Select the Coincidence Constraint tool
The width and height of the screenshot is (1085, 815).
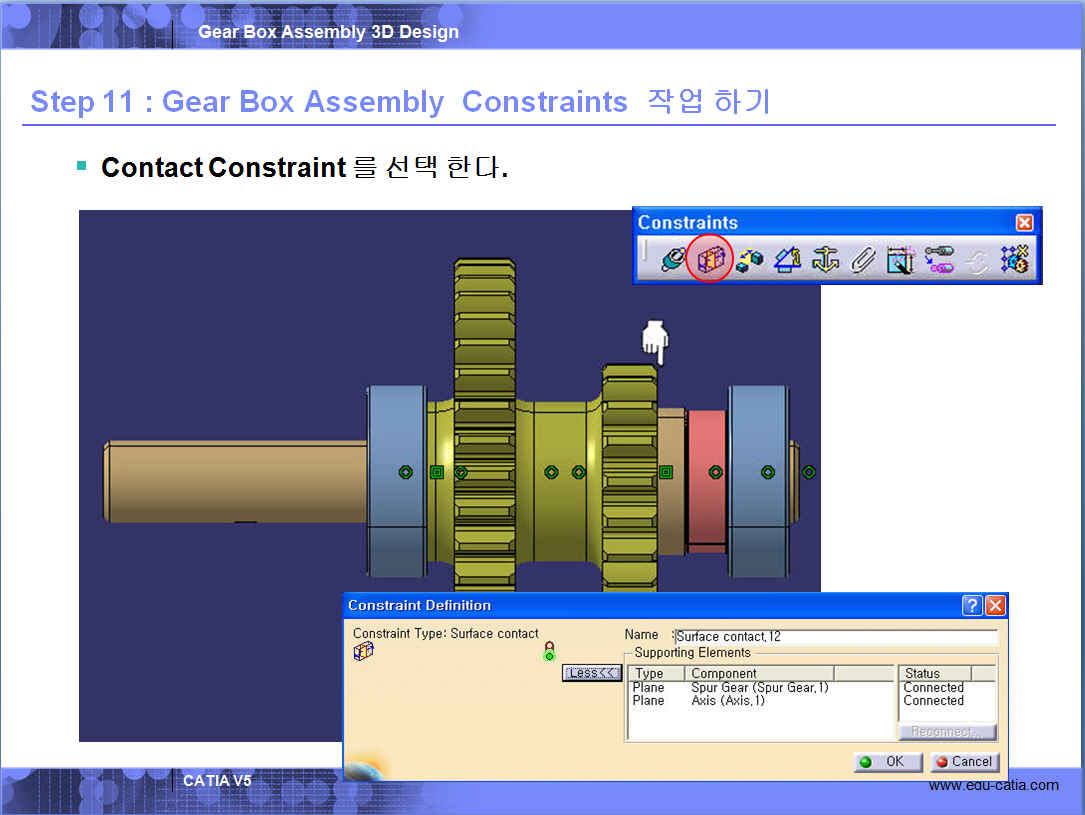click(x=672, y=260)
